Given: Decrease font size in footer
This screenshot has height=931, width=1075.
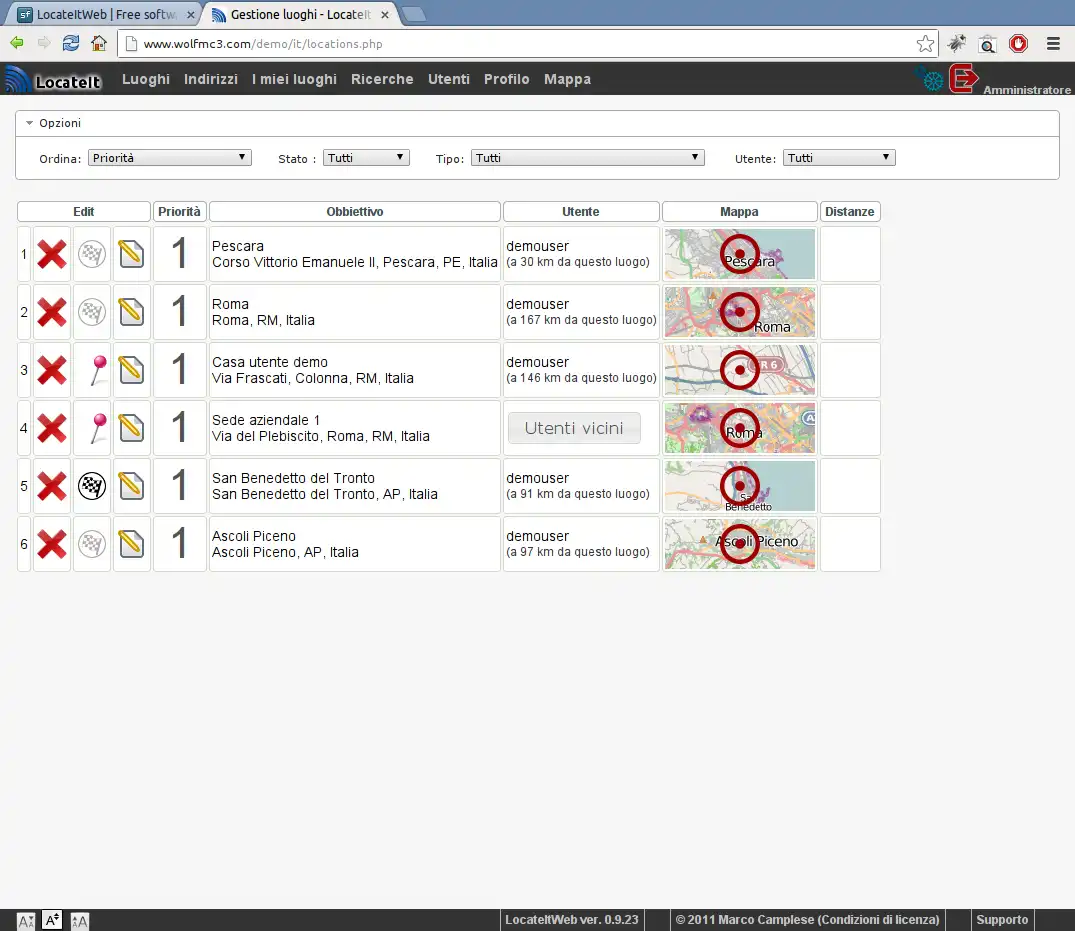Looking at the screenshot, I should pos(25,921).
